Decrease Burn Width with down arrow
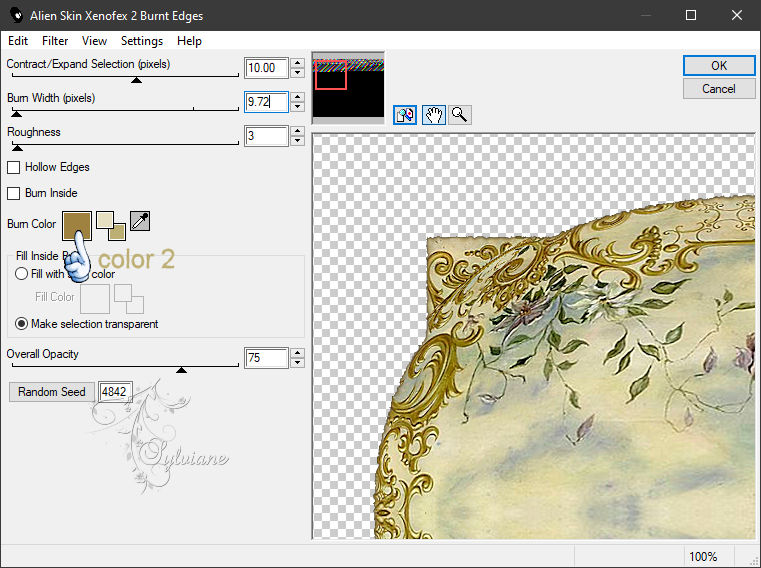The height and width of the screenshot is (568, 761). pyautogui.click(x=298, y=107)
